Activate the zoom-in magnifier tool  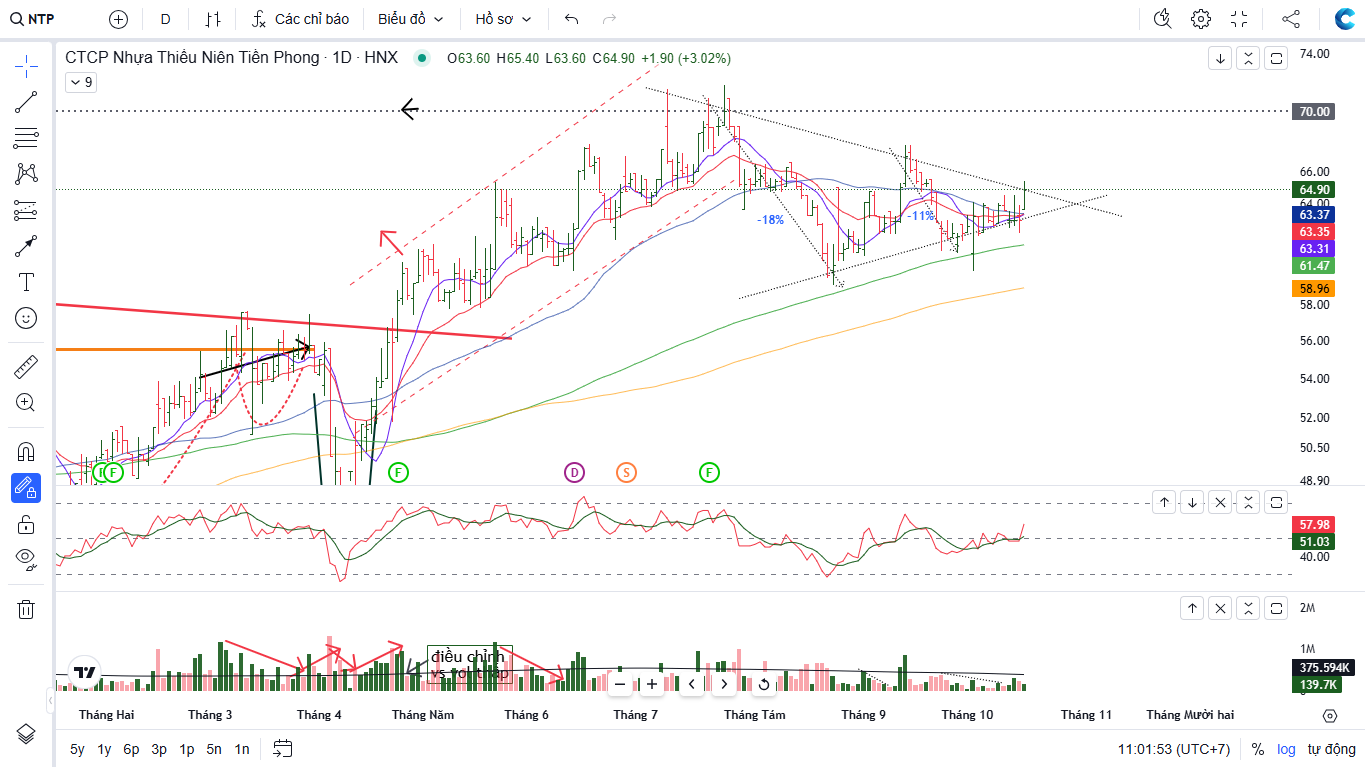(26, 403)
